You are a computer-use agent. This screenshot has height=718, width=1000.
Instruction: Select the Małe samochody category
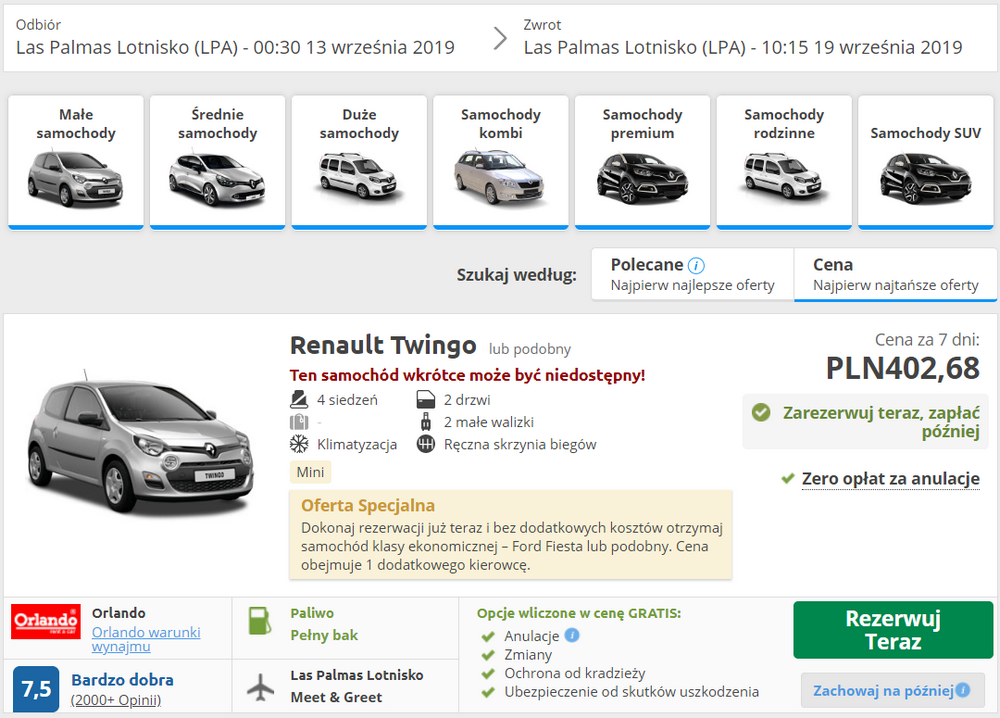tap(76, 161)
